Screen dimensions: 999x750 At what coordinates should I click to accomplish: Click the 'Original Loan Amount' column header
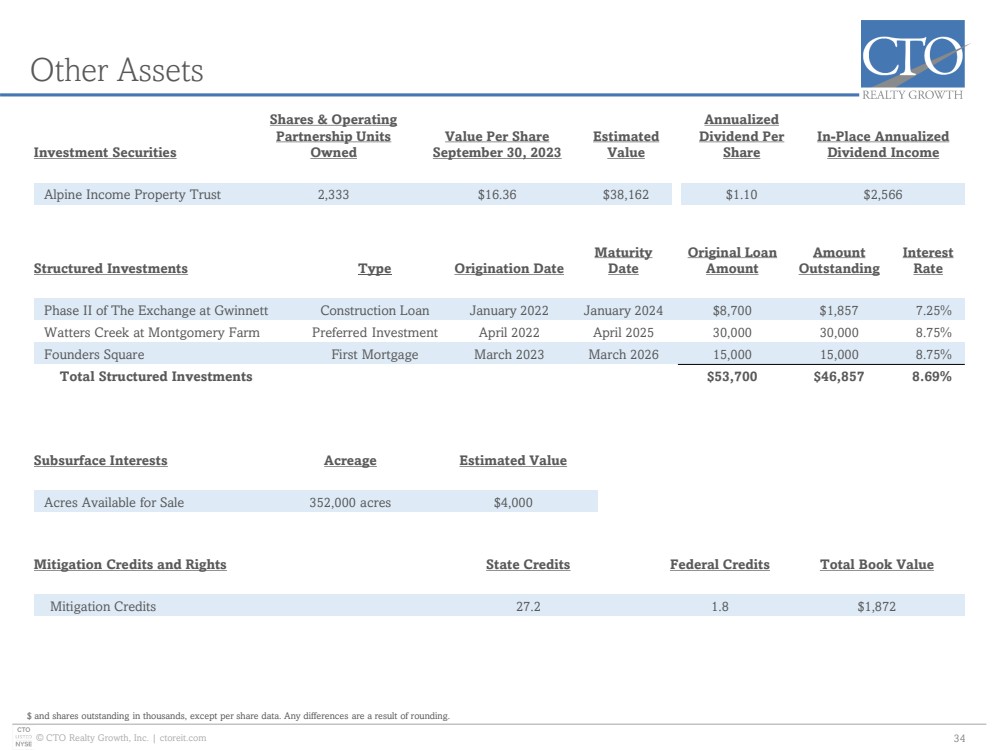[x=732, y=260]
